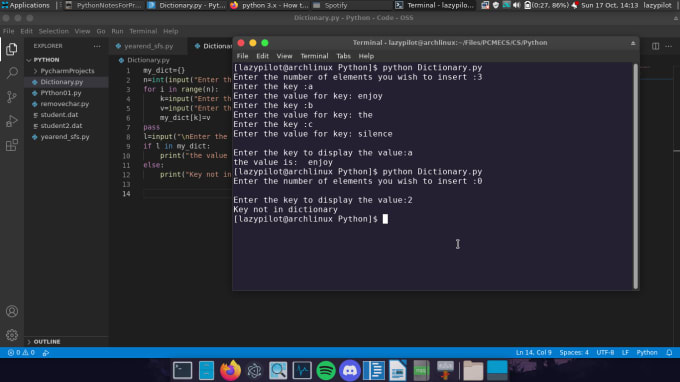This screenshot has height=382, width=680.
Task: Click Python language mode in status bar
Action: (647, 353)
